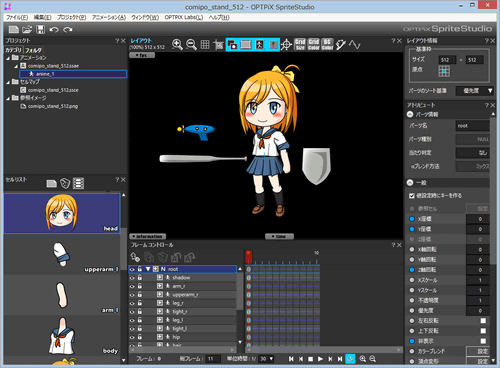Viewport: 500px width, 368px height.
Task: Click the first icon in cell list toolbar
Action: click(51, 183)
